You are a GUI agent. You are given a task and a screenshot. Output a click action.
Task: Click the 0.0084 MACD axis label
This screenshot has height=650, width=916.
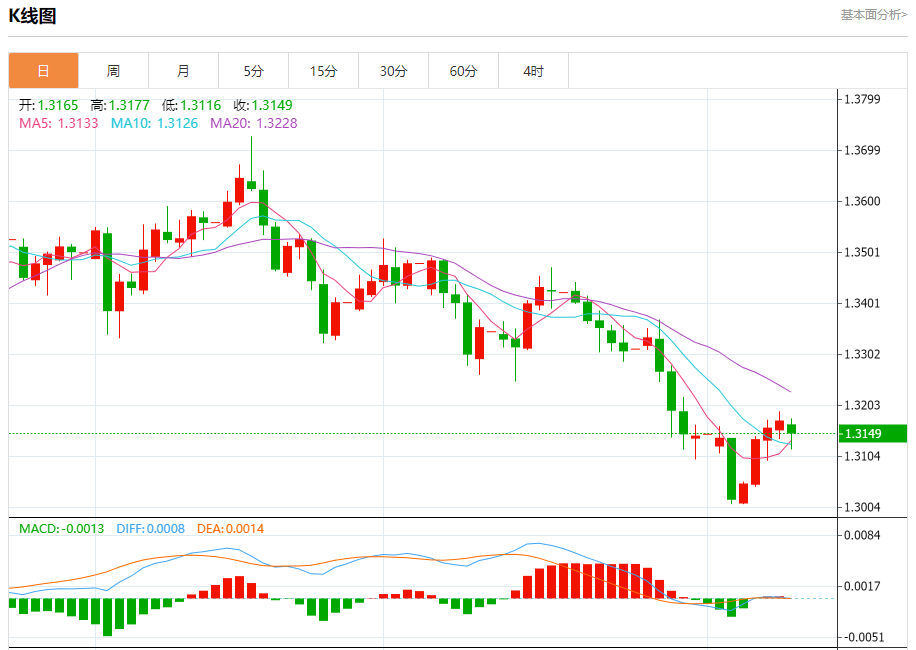tap(861, 536)
